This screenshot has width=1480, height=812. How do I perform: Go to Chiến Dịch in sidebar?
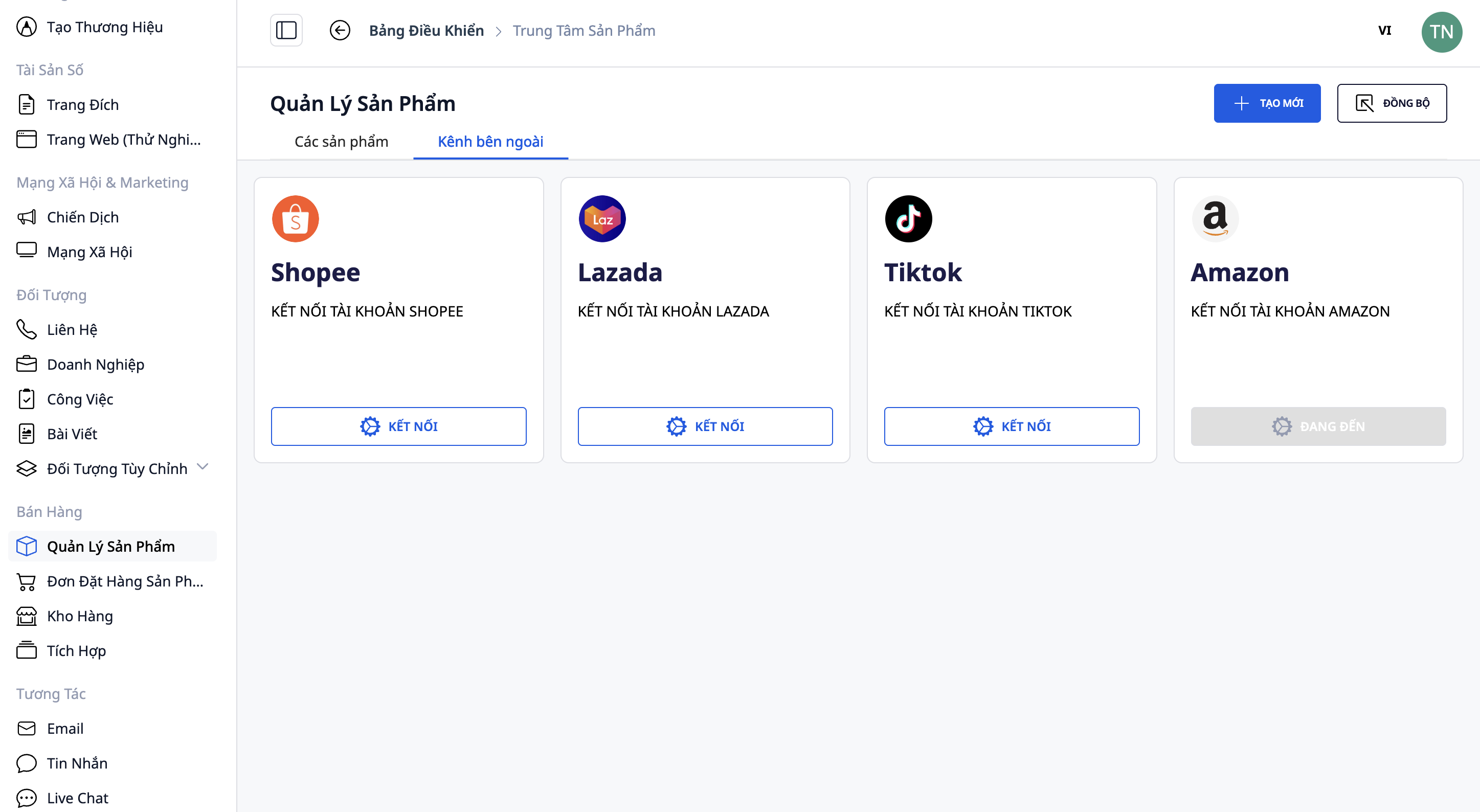83,217
